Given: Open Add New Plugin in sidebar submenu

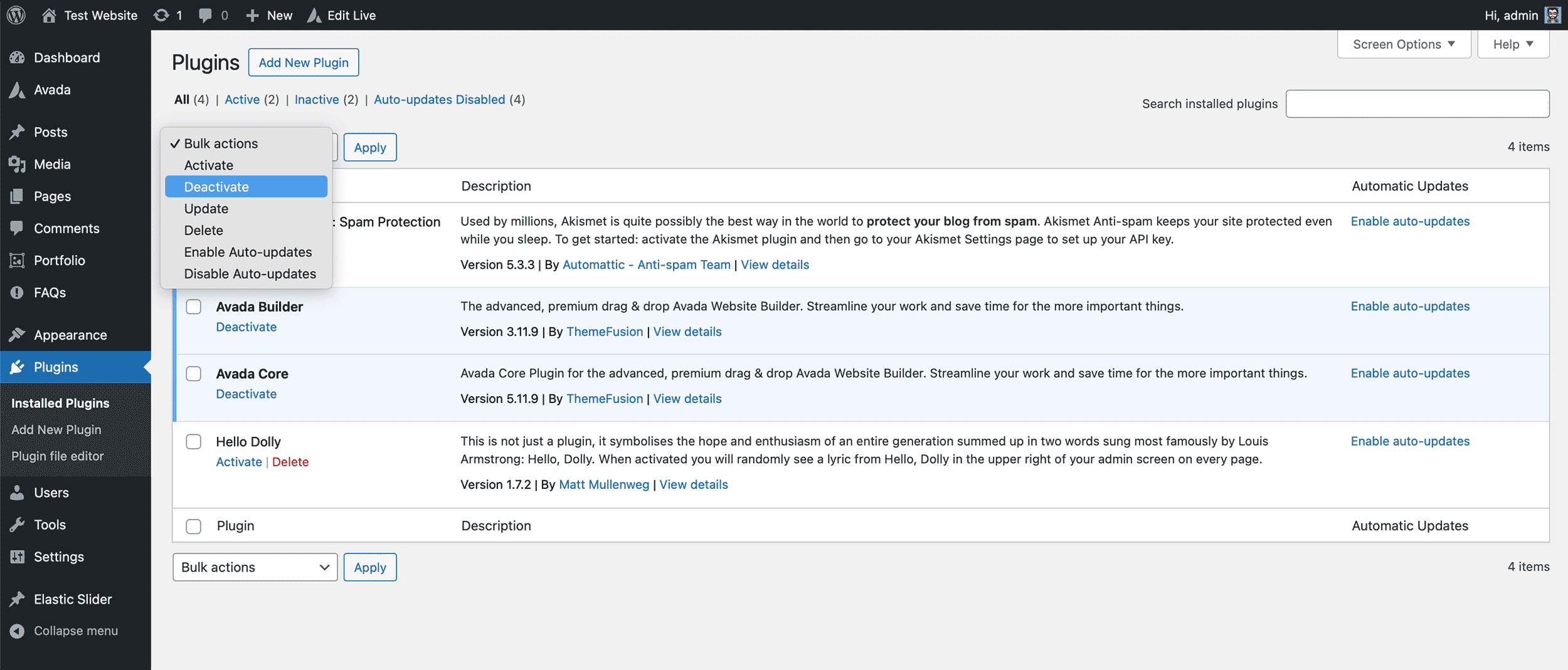Looking at the screenshot, I should pos(56,430).
